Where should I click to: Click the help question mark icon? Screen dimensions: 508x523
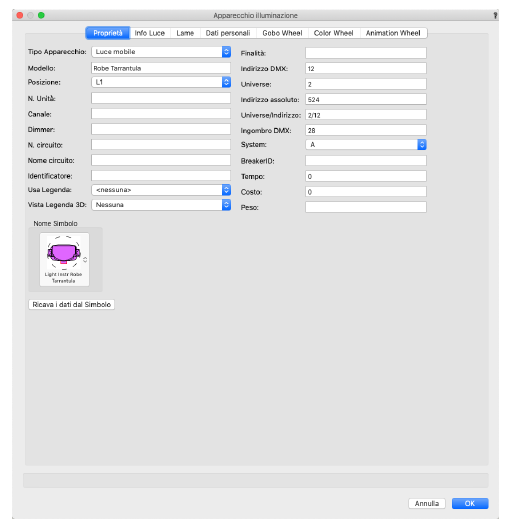[x=495, y=15]
